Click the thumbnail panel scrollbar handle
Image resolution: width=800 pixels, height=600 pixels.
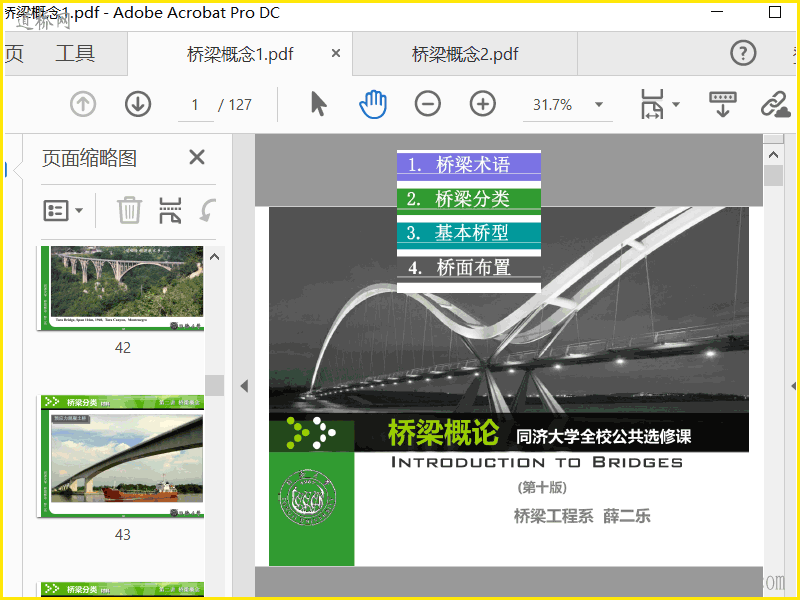coord(214,385)
